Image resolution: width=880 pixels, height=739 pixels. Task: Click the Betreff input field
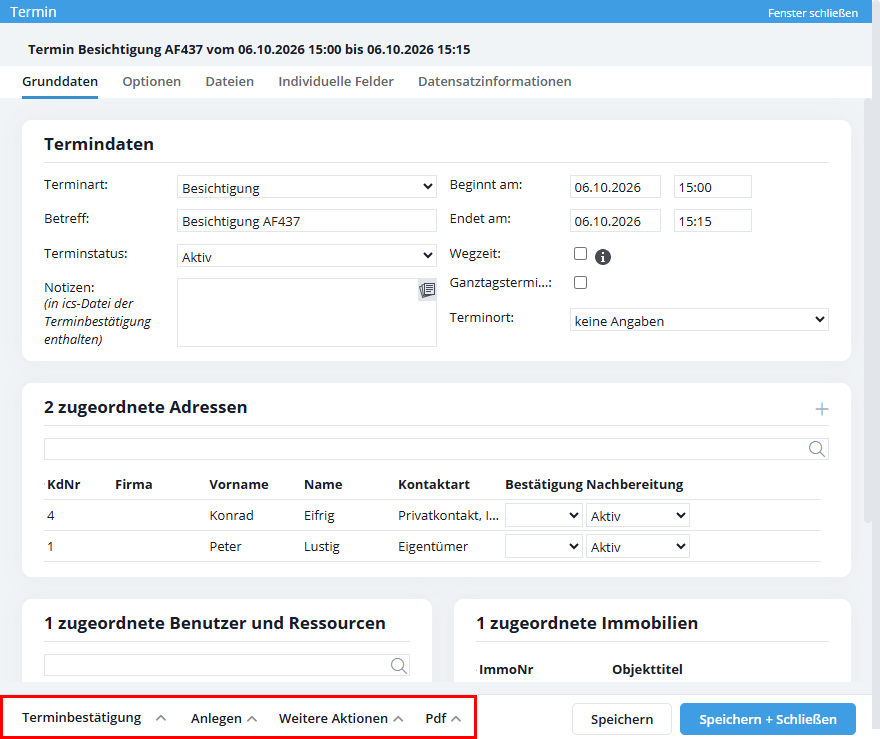306,221
